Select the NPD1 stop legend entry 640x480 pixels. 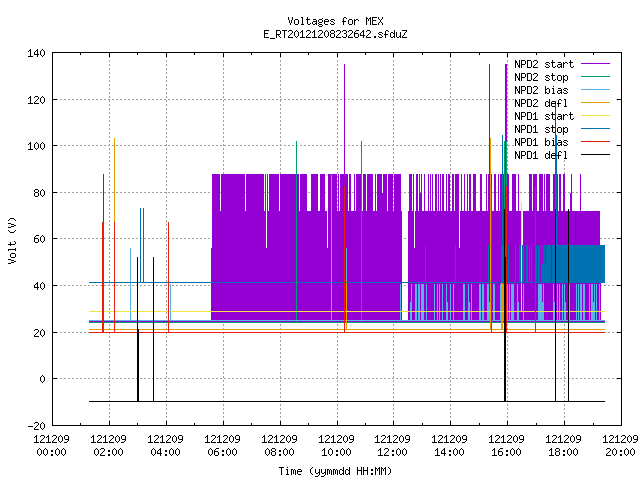click(541, 129)
